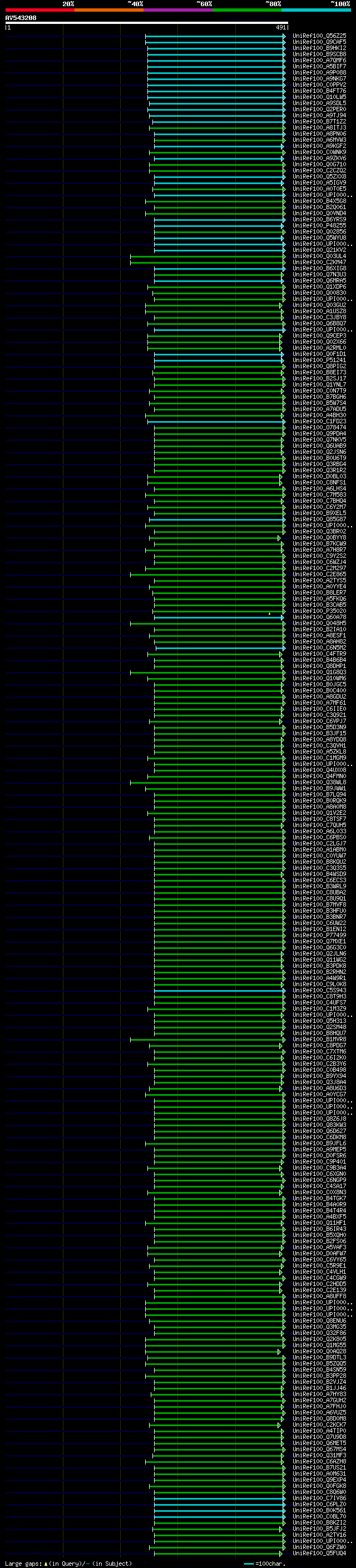Select hit UniRef100_A5BIF7

319,66
